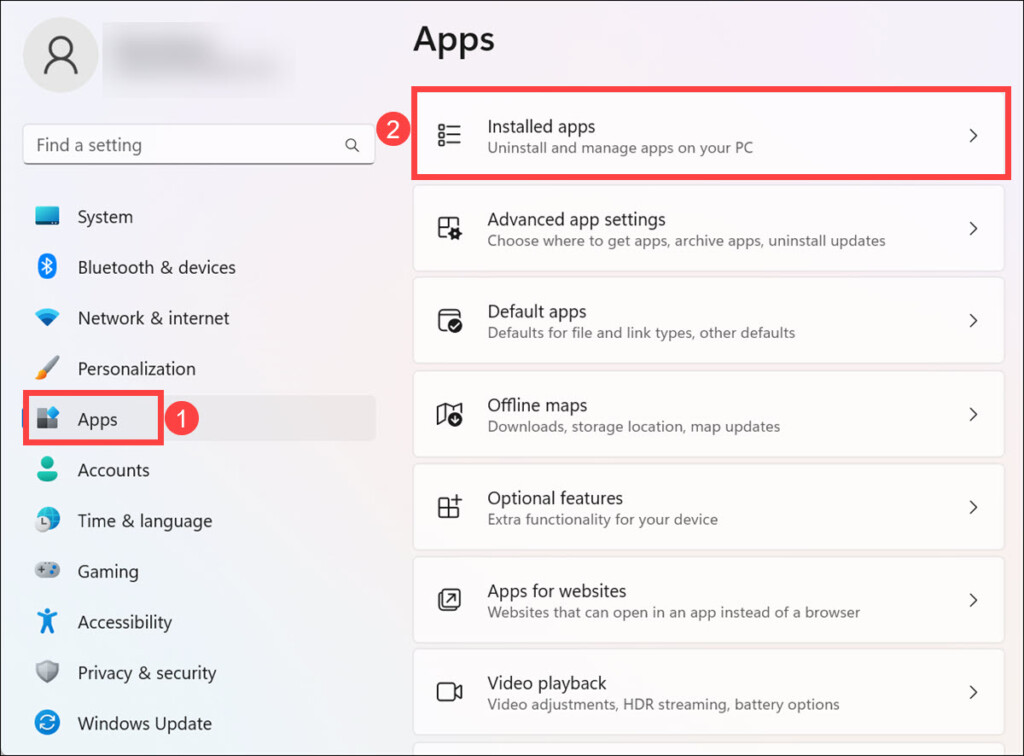The height and width of the screenshot is (756, 1024).
Task: Click the System monitor icon in sidebar
Action: pyautogui.click(x=47, y=216)
